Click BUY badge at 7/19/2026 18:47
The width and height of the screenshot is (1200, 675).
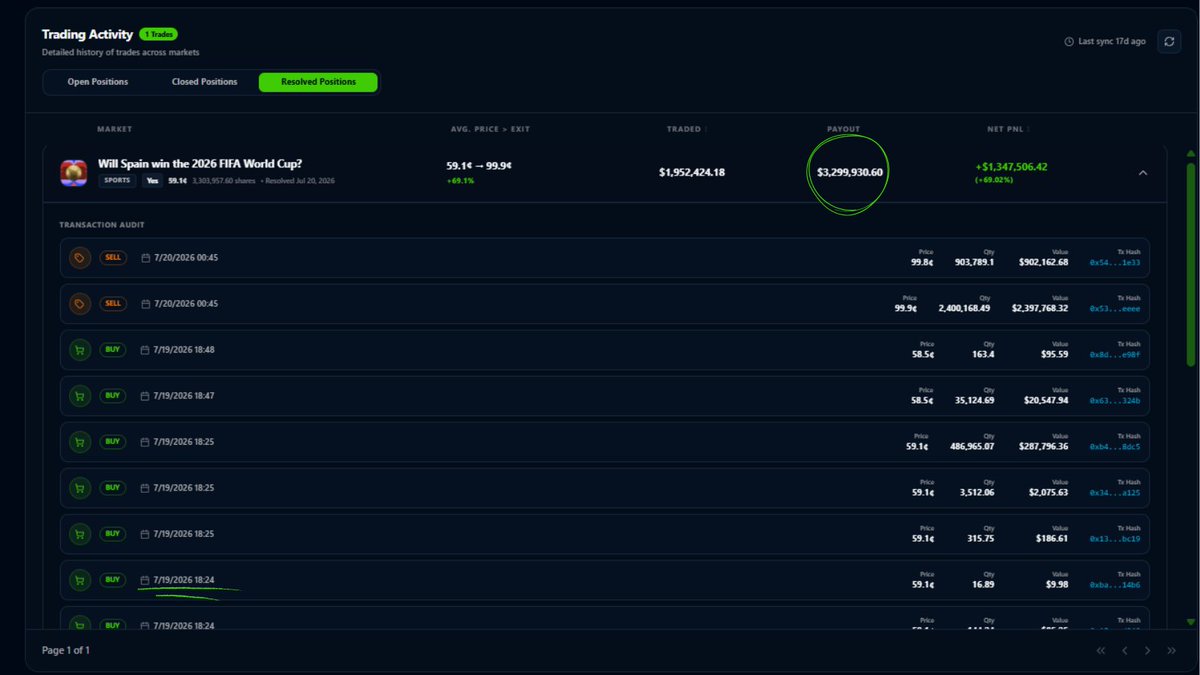click(112, 396)
